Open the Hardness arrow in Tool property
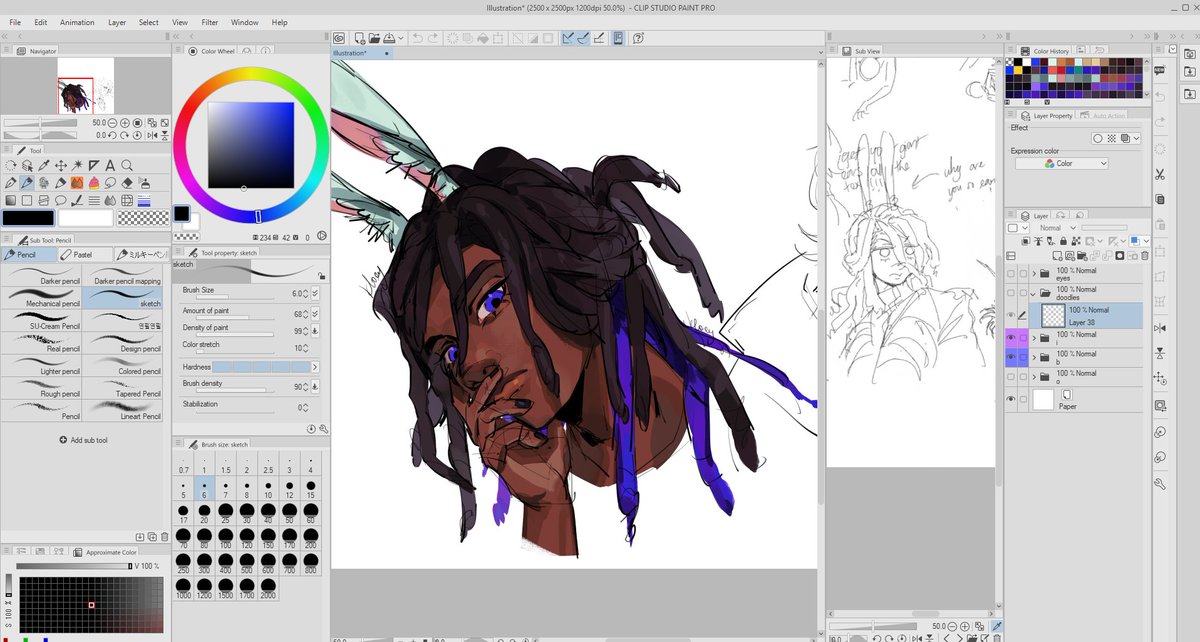The width and height of the screenshot is (1200, 642). pyautogui.click(x=316, y=367)
